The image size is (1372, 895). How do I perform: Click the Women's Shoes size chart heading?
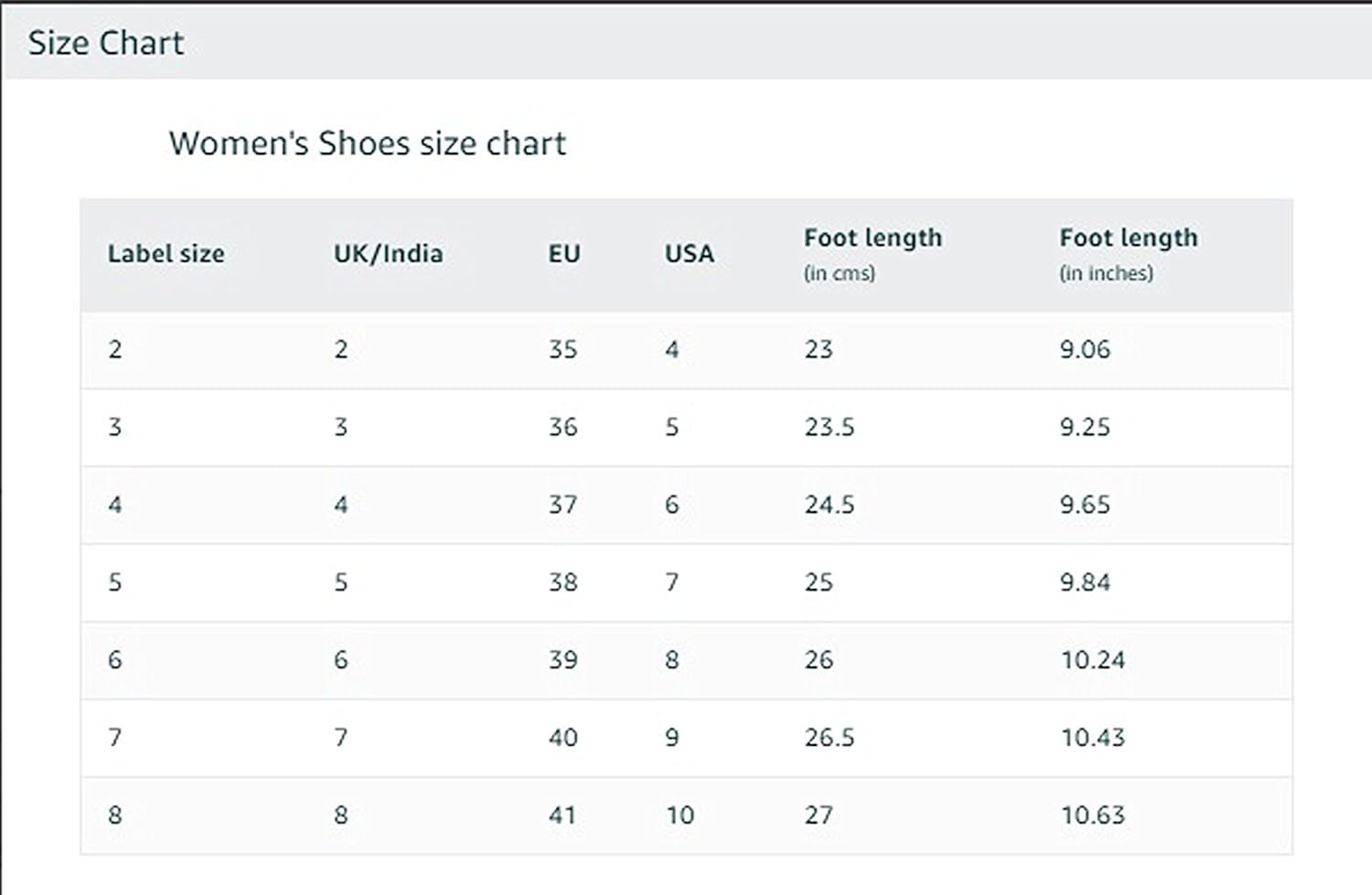tap(368, 144)
